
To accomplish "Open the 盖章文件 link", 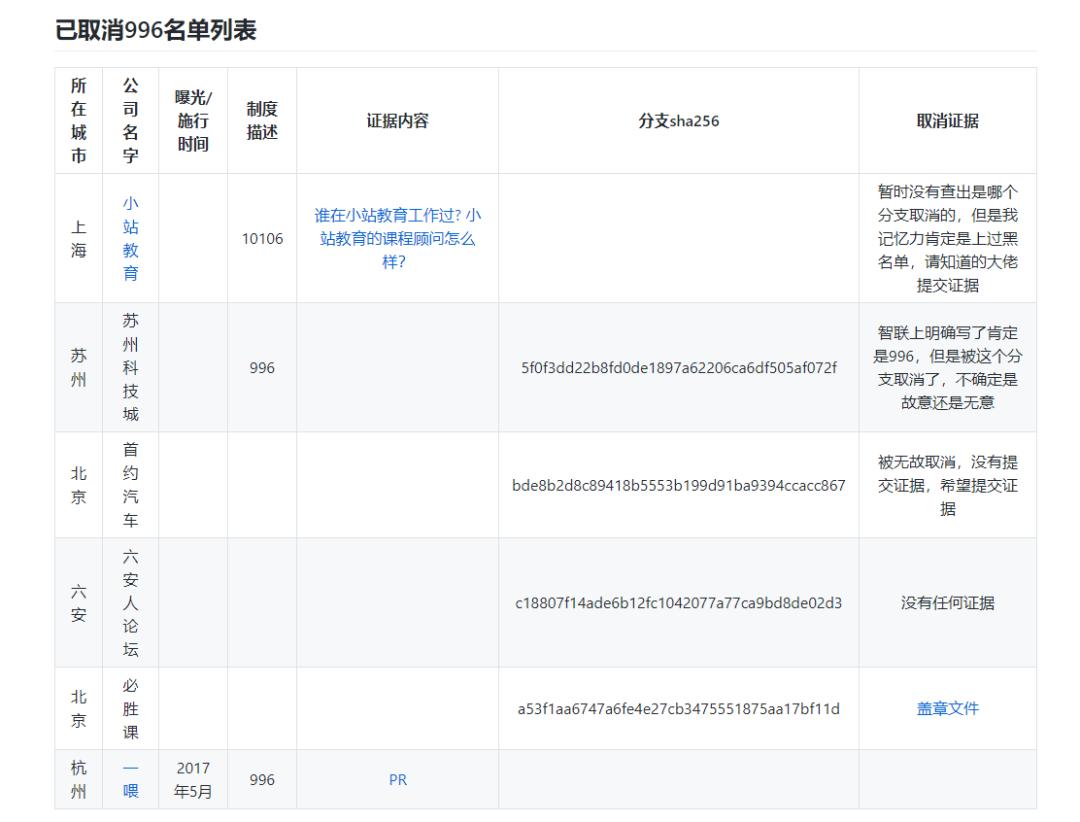I will point(947,709).
